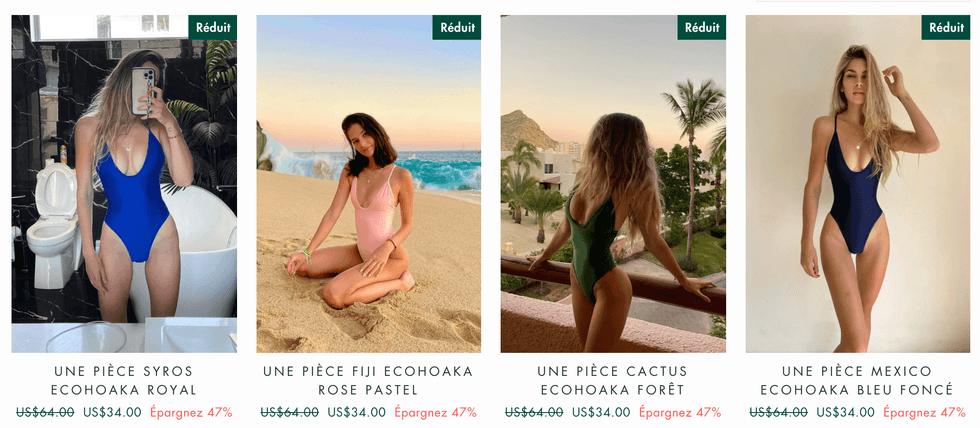Click the Réduit badge on the Mexico product
Screen dimensions: 980x428
tap(946, 27)
